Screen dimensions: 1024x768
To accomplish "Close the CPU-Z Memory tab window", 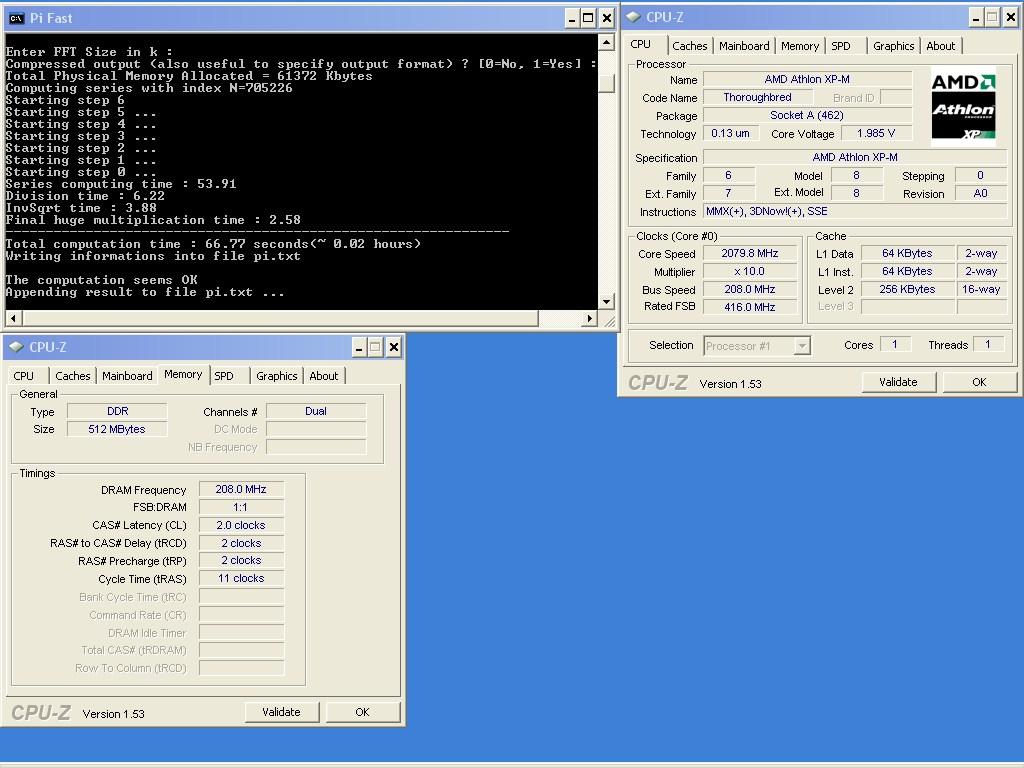I will click(x=394, y=347).
